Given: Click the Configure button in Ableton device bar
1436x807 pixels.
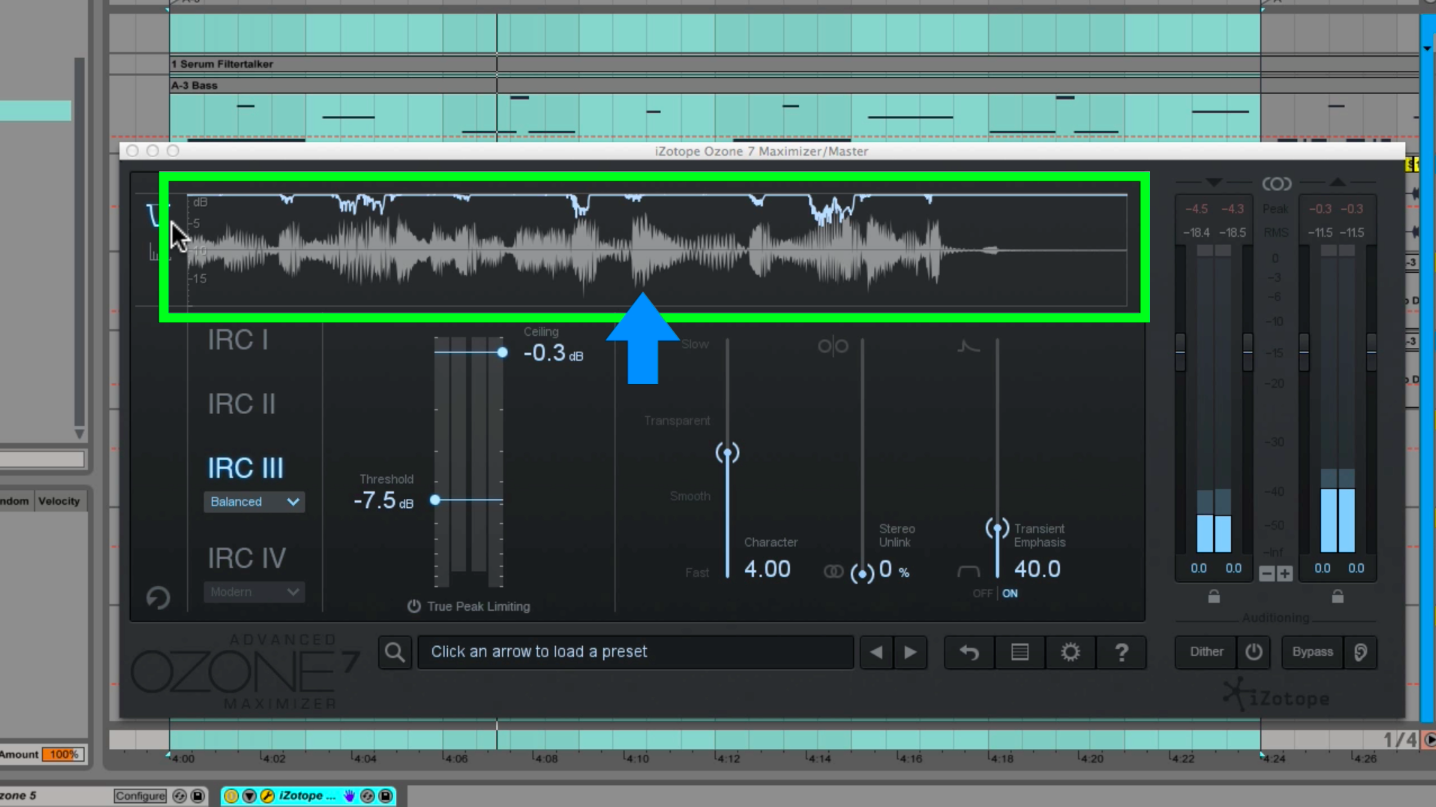Looking at the screenshot, I should [x=140, y=796].
